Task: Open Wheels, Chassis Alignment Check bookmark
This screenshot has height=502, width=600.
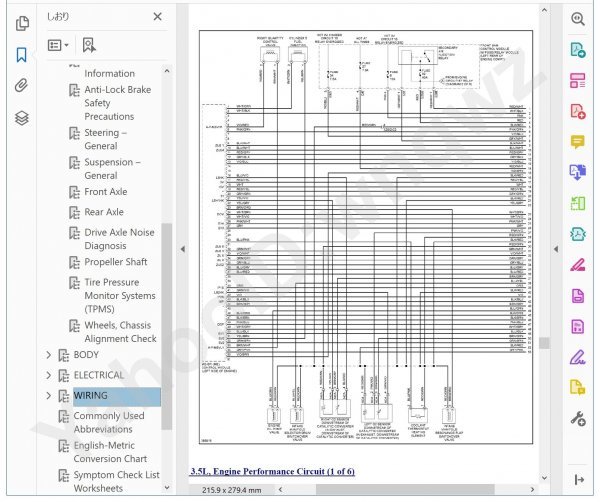Action: (120, 332)
